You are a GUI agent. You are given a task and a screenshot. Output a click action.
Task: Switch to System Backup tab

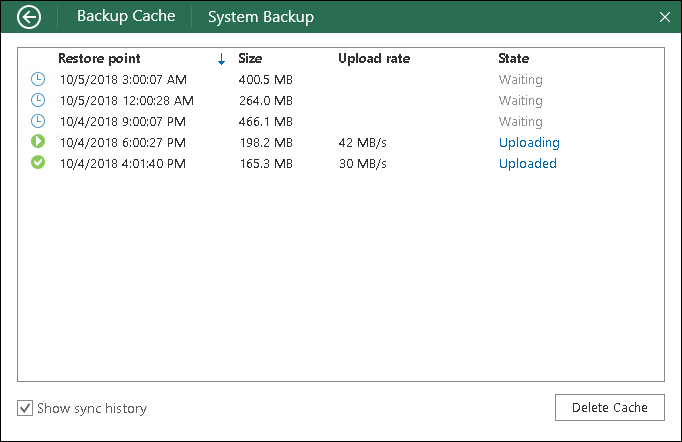pos(261,17)
